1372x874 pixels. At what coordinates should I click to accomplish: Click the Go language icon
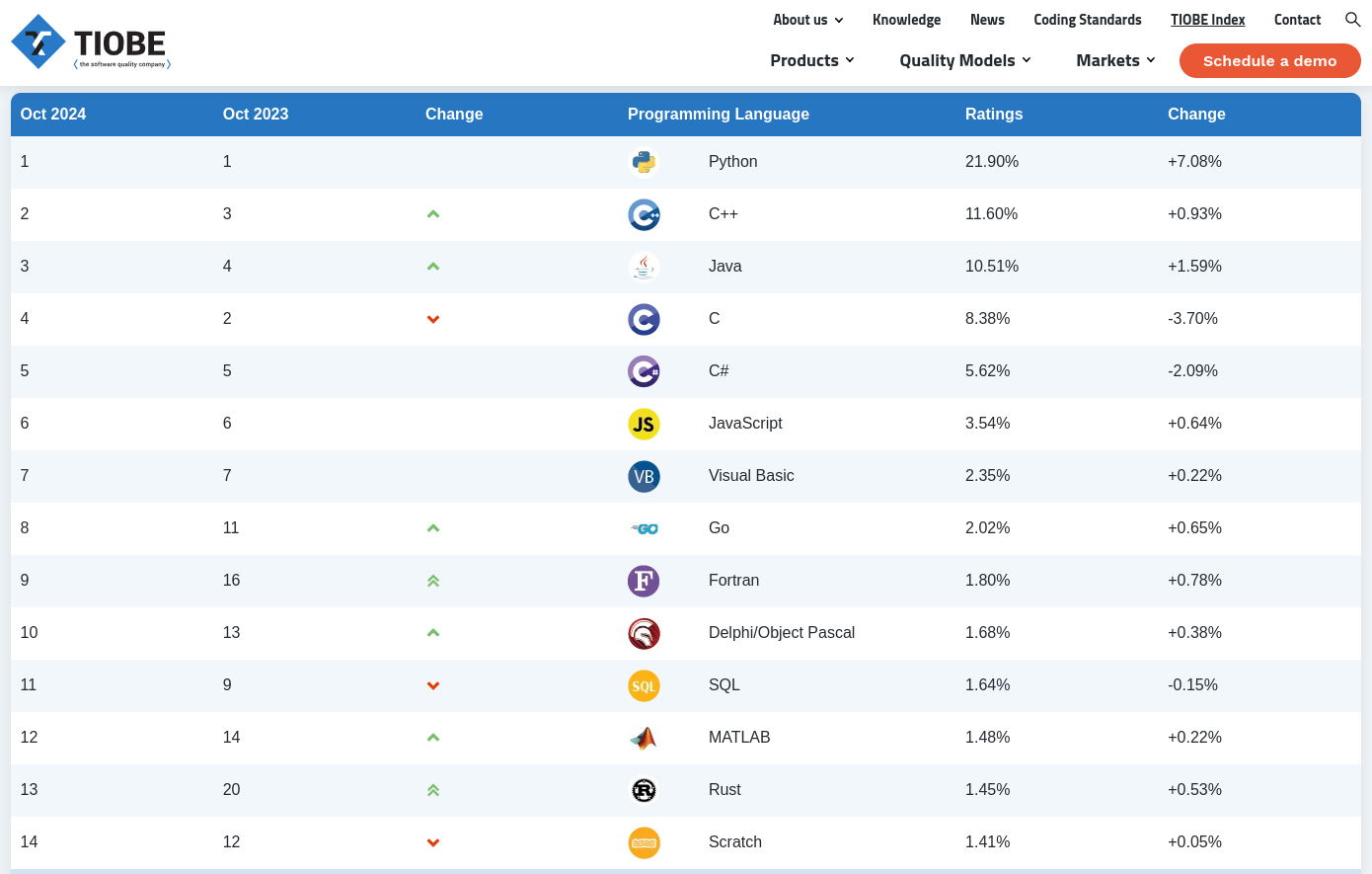(644, 528)
